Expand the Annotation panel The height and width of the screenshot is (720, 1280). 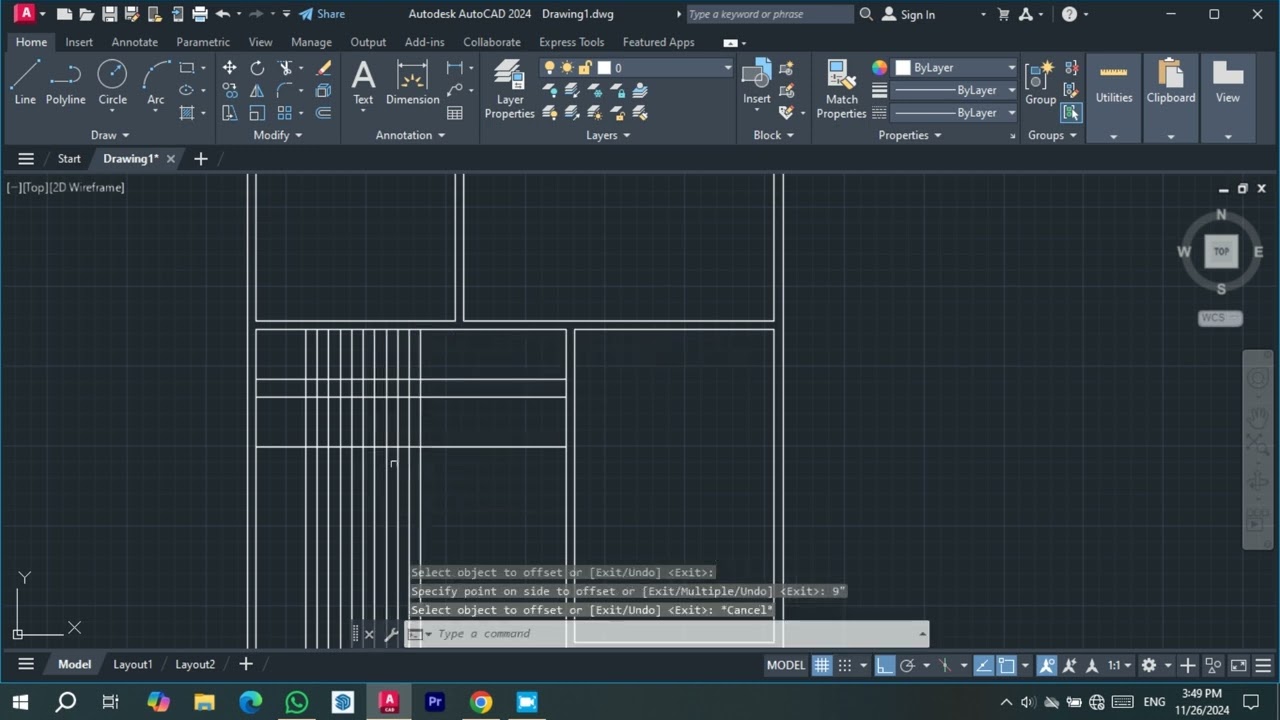tap(410, 135)
